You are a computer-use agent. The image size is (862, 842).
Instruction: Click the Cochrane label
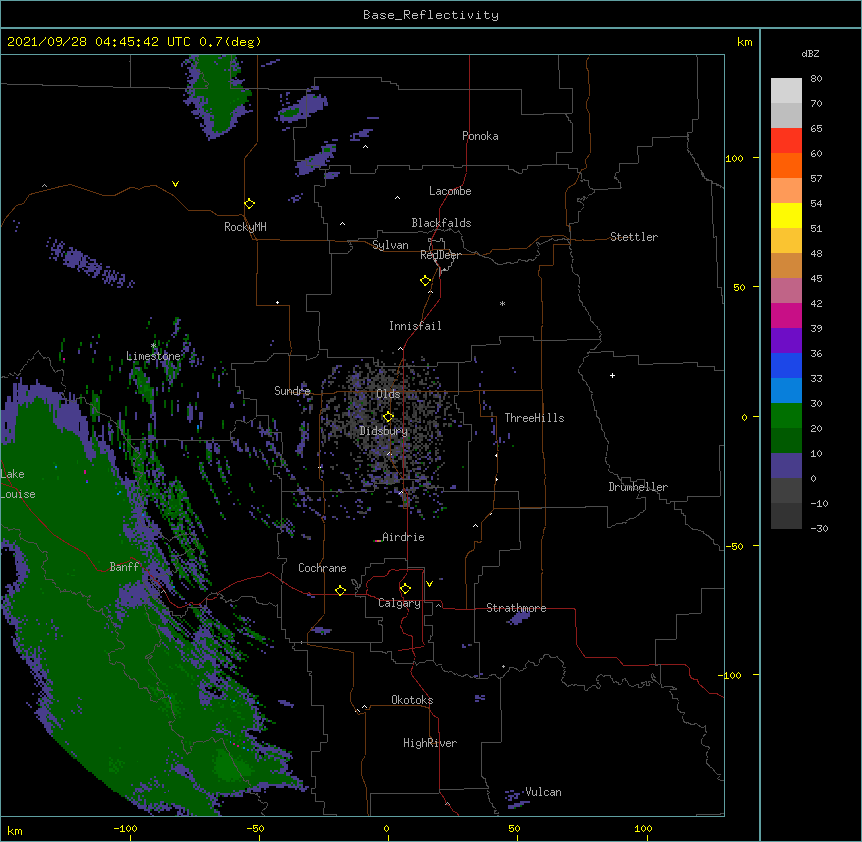click(322, 568)
